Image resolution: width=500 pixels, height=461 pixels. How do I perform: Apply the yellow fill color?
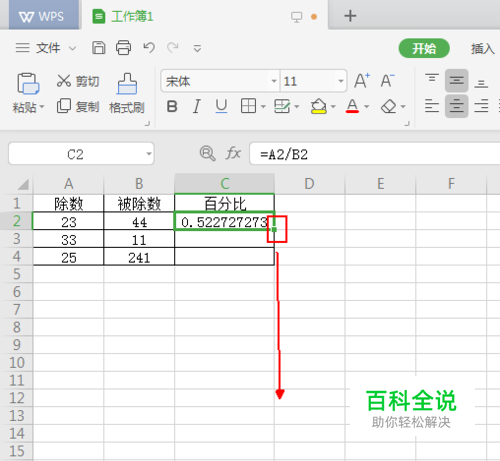click(319, 106)
